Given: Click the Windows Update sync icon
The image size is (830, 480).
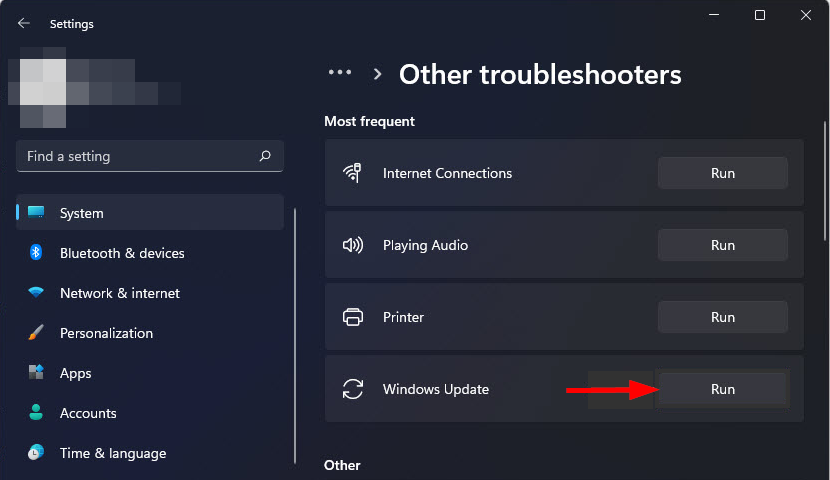Looking at the screenshot, I should 352,389.
